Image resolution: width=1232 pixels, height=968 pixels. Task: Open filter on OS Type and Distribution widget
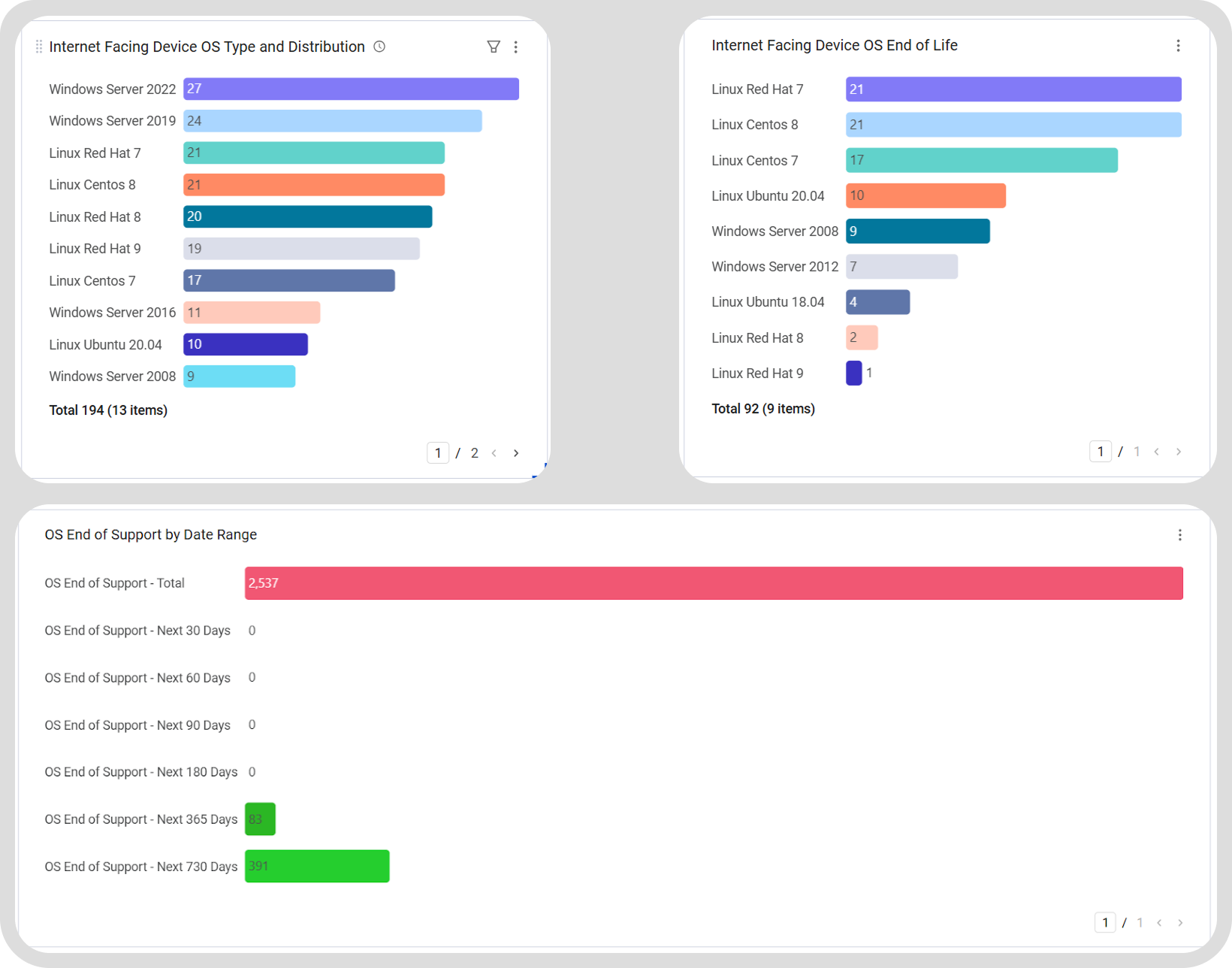pos(494,47)
